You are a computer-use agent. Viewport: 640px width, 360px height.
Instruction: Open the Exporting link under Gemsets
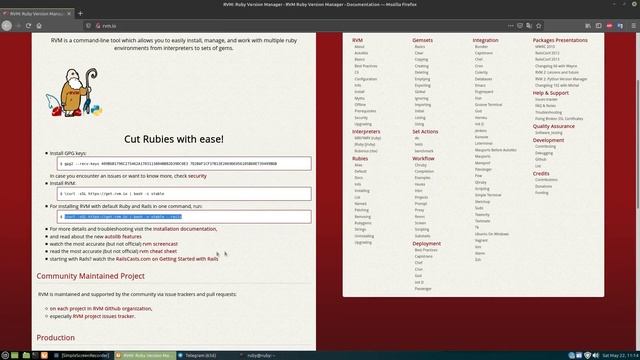tap(422, 85)
